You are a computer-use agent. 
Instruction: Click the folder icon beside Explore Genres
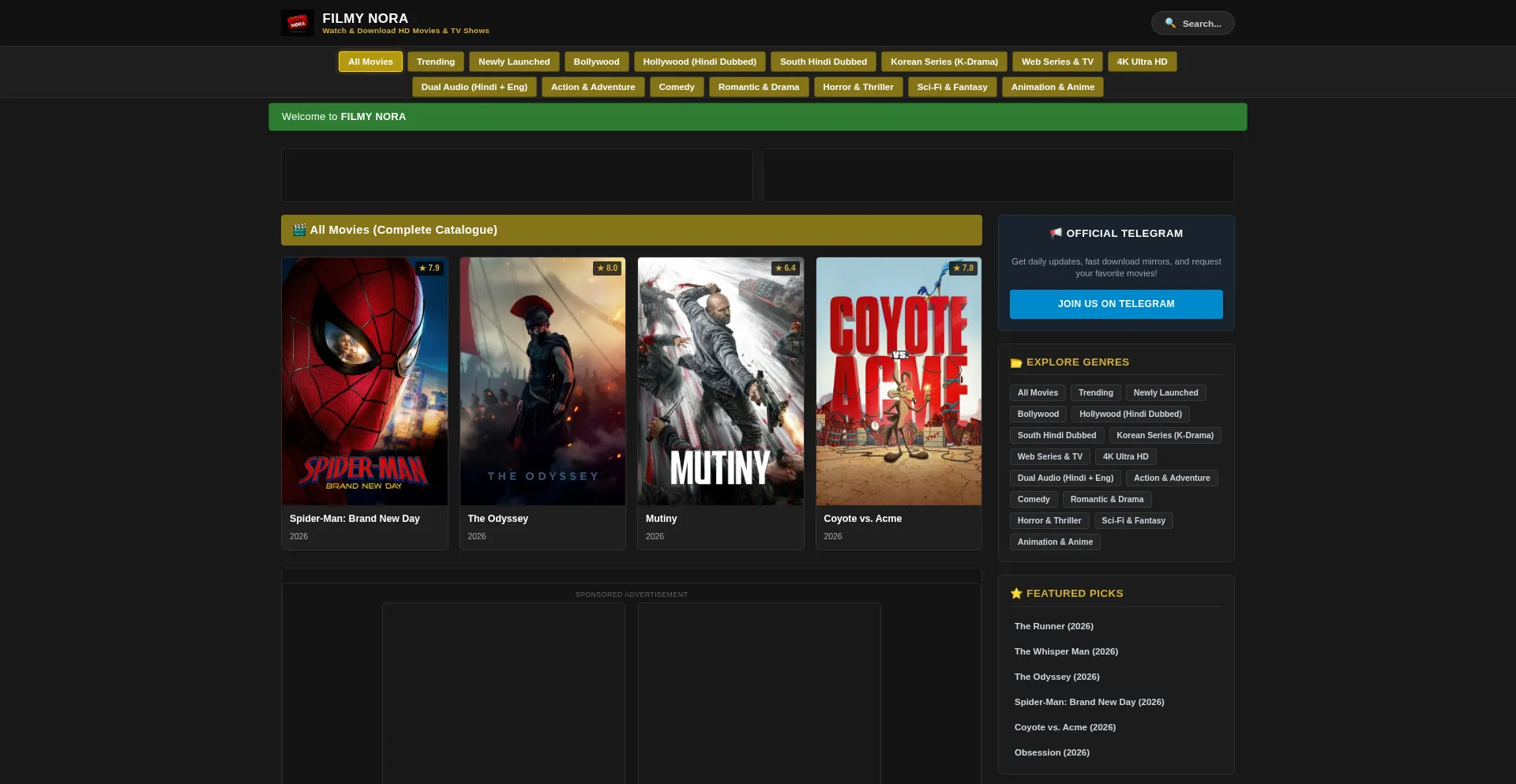pyautogui.click(x=1016, y=362)
